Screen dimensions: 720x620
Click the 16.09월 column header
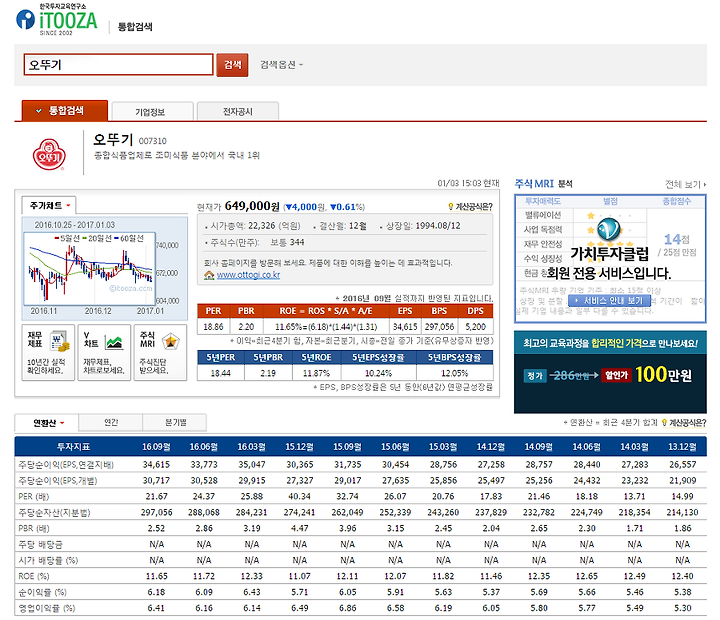coord(156,446)
